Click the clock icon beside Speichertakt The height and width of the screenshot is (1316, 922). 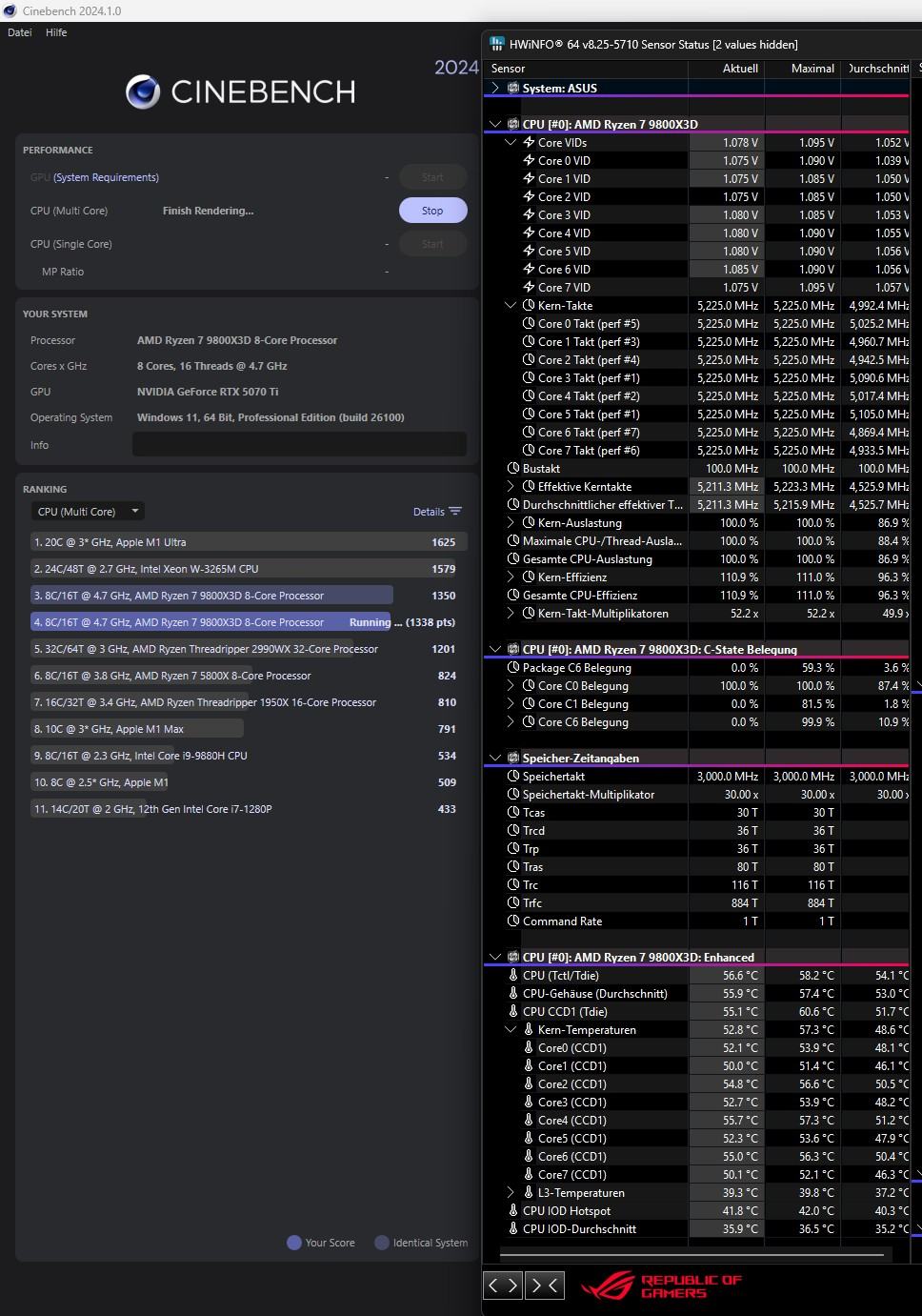pyautogui.click(x=513, y=776)
